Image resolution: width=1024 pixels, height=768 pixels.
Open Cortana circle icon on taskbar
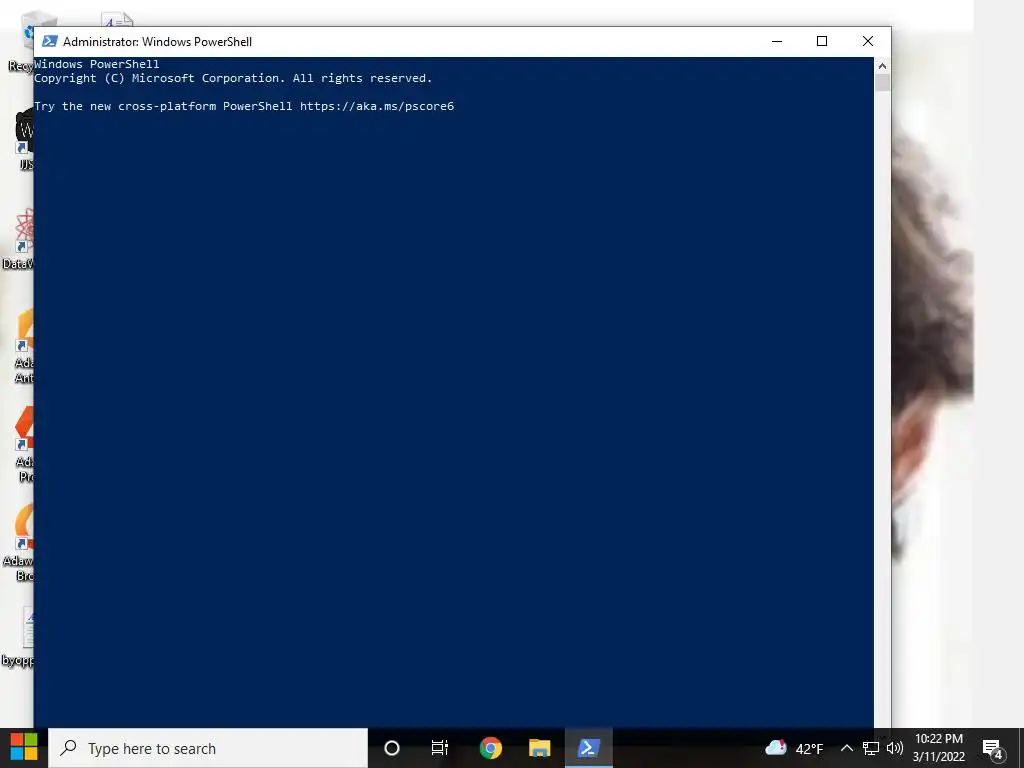[392, 748]
